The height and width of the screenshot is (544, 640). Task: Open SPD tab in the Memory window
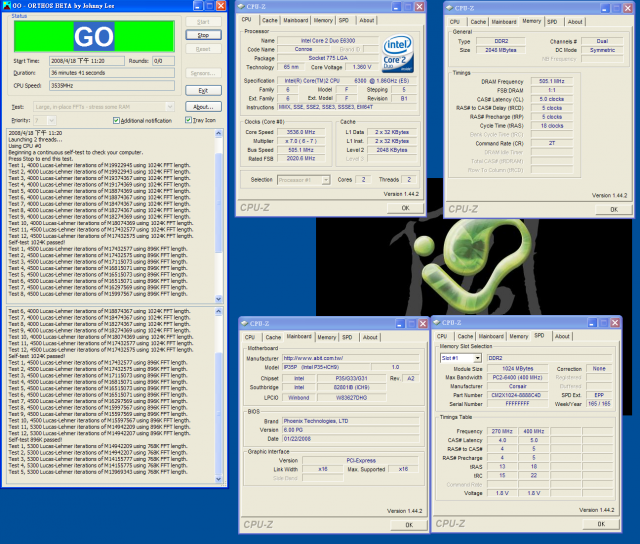[552, 22]
